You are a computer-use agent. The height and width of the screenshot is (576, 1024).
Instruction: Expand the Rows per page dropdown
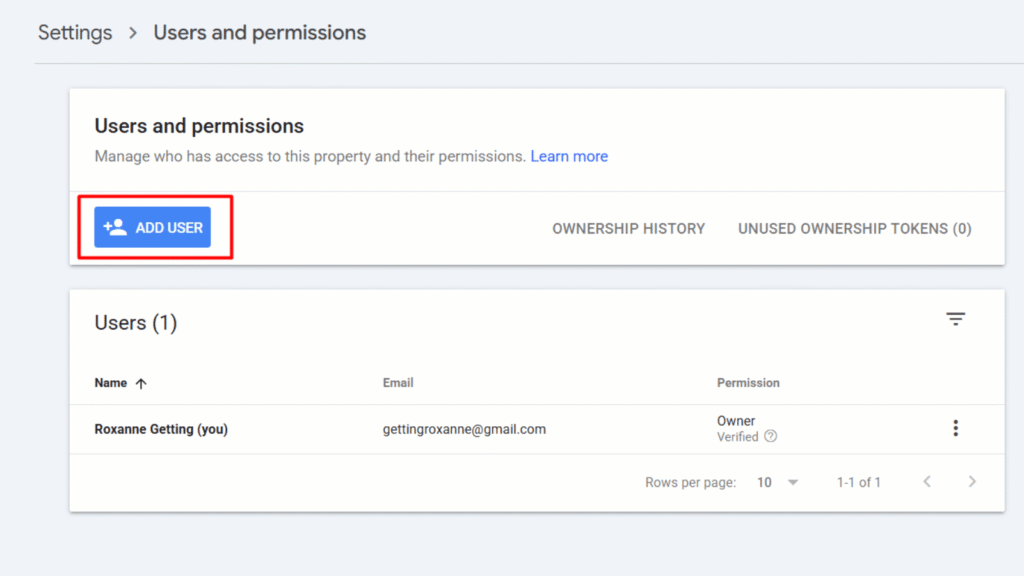click(x=793, y=483)
